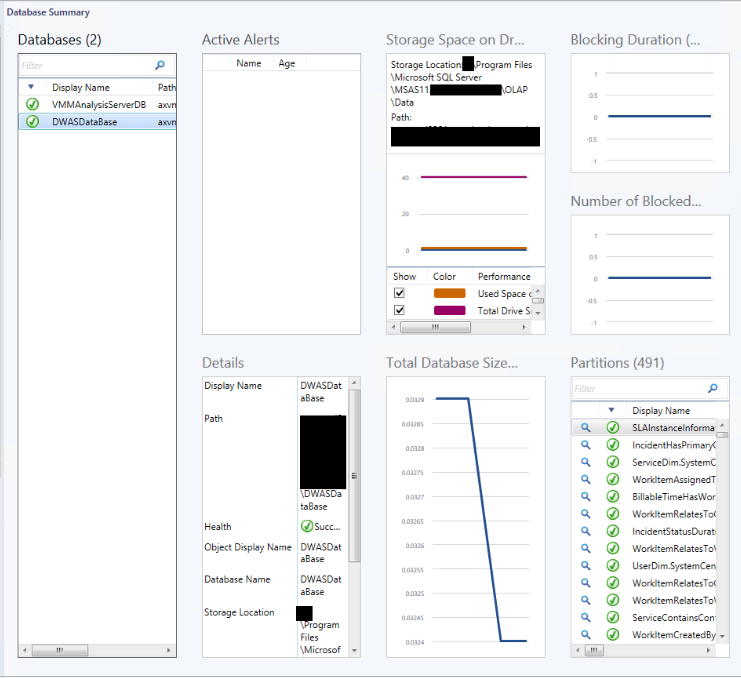741x678 pixels.
Task: Sort Active Alerts by the Age column
Action: 287,63
